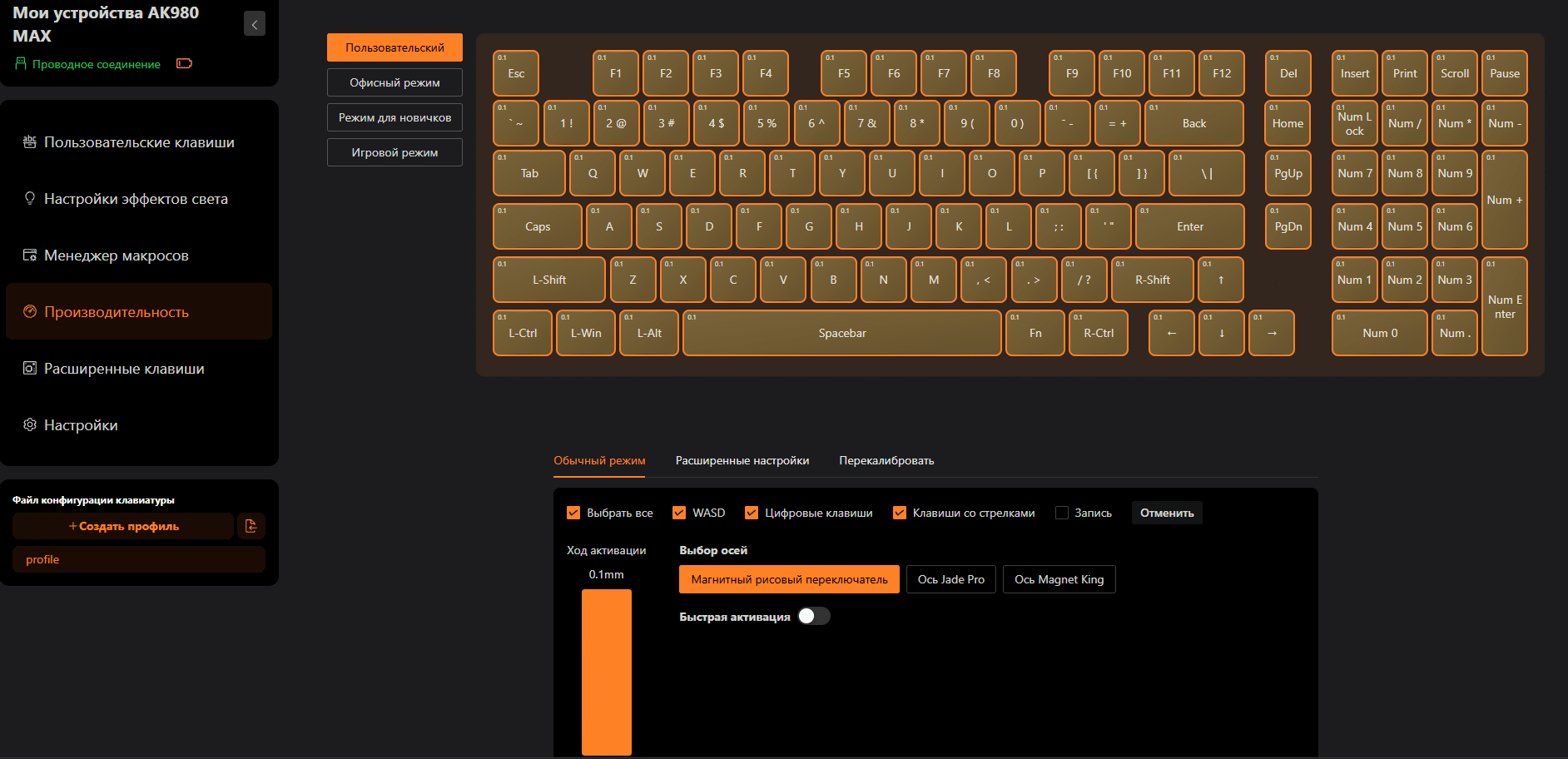Click the custom keys sidebar icon

coord(30,142)
